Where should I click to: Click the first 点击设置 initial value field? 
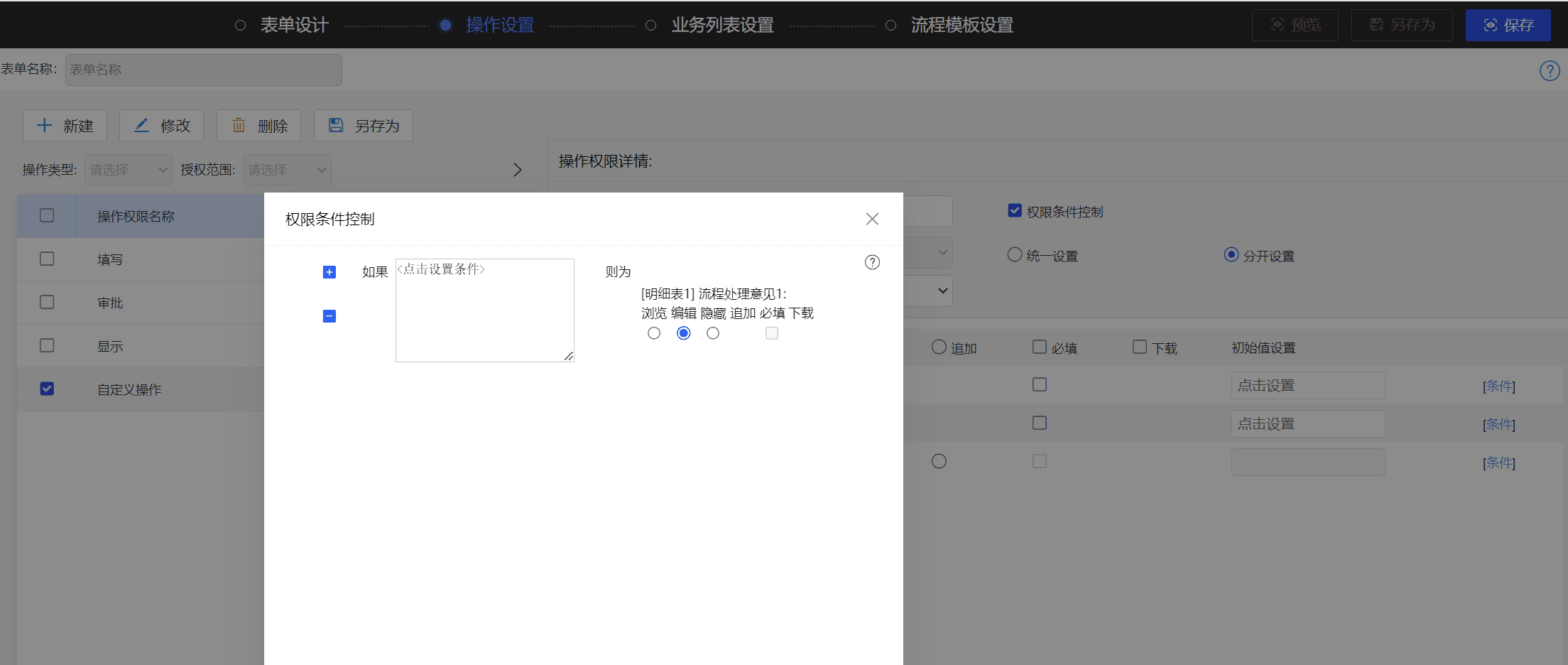point(1308,386)
